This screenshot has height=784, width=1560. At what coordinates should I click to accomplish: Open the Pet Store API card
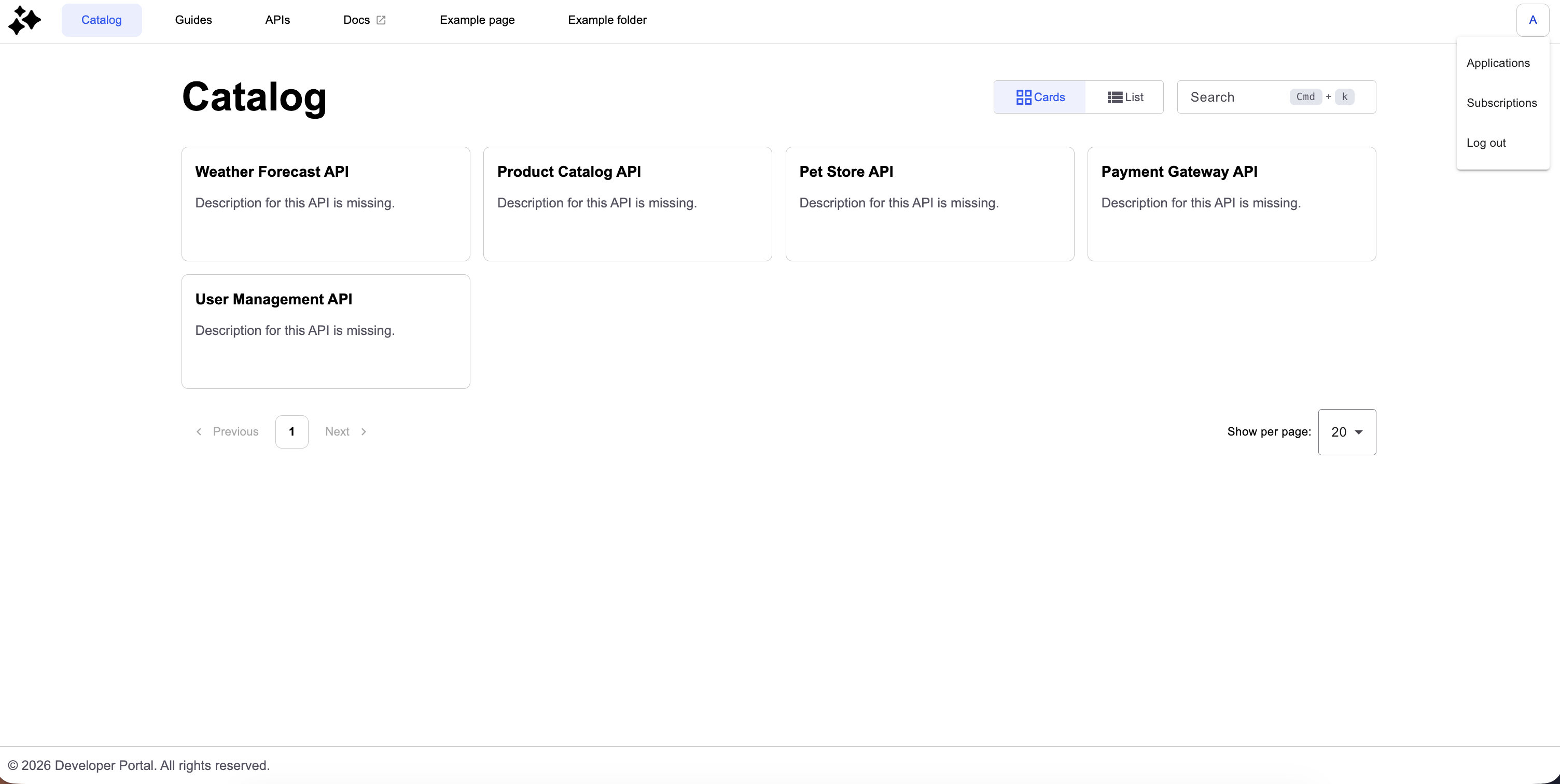point(929,203)
